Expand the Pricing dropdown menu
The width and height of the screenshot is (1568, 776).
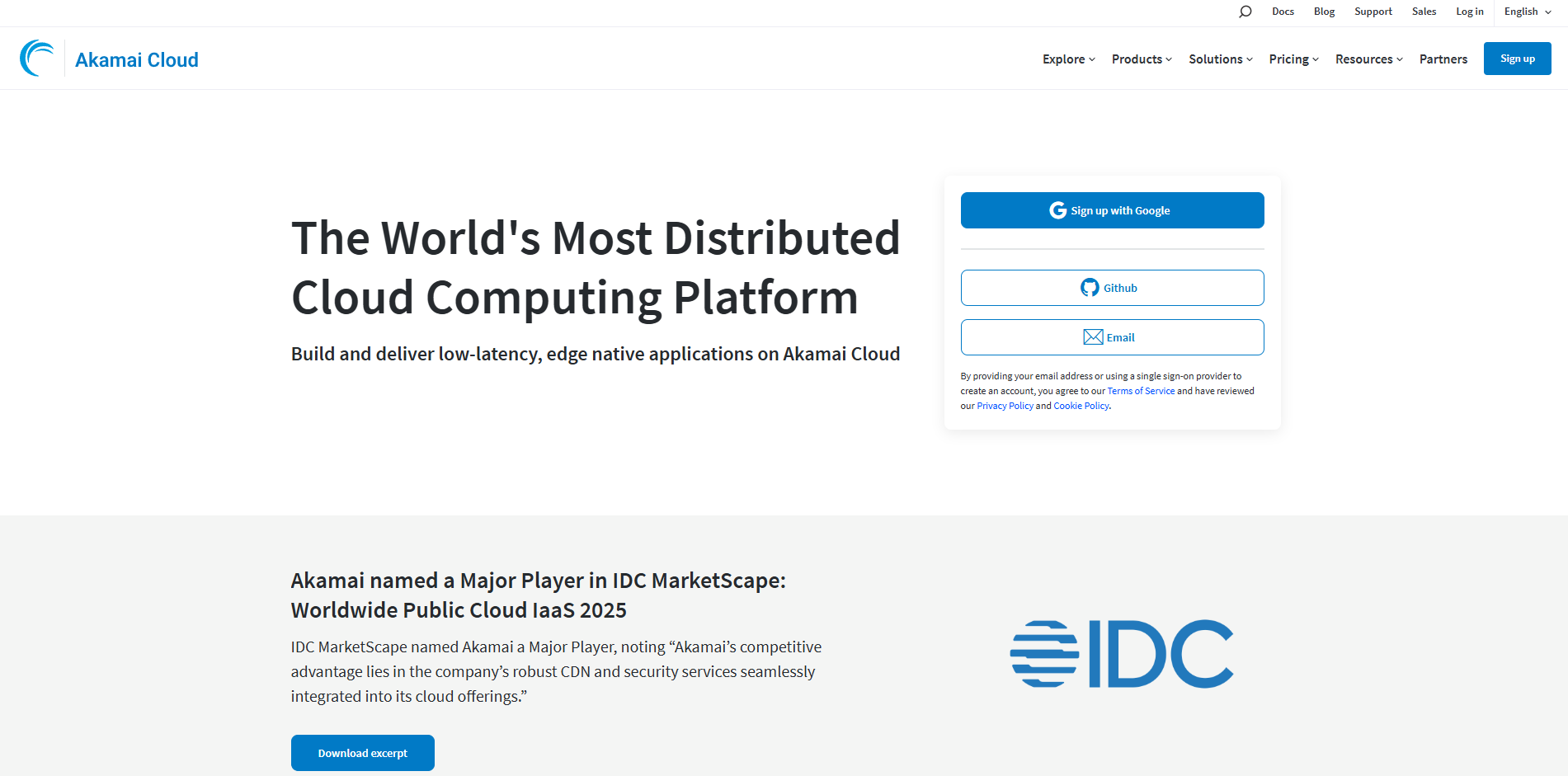(1294, 59)
